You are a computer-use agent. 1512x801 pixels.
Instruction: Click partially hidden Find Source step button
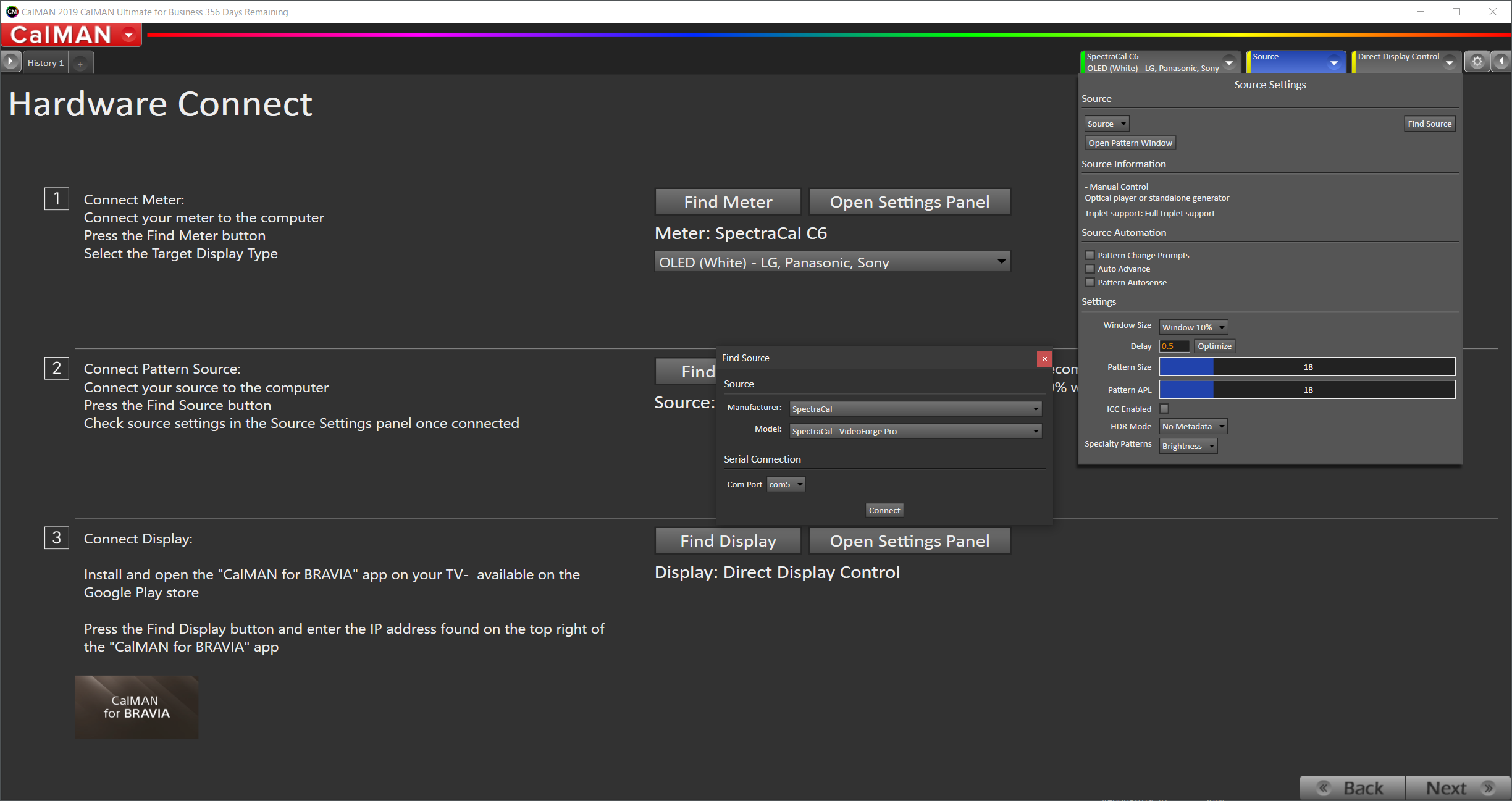[x=686, y=371]
